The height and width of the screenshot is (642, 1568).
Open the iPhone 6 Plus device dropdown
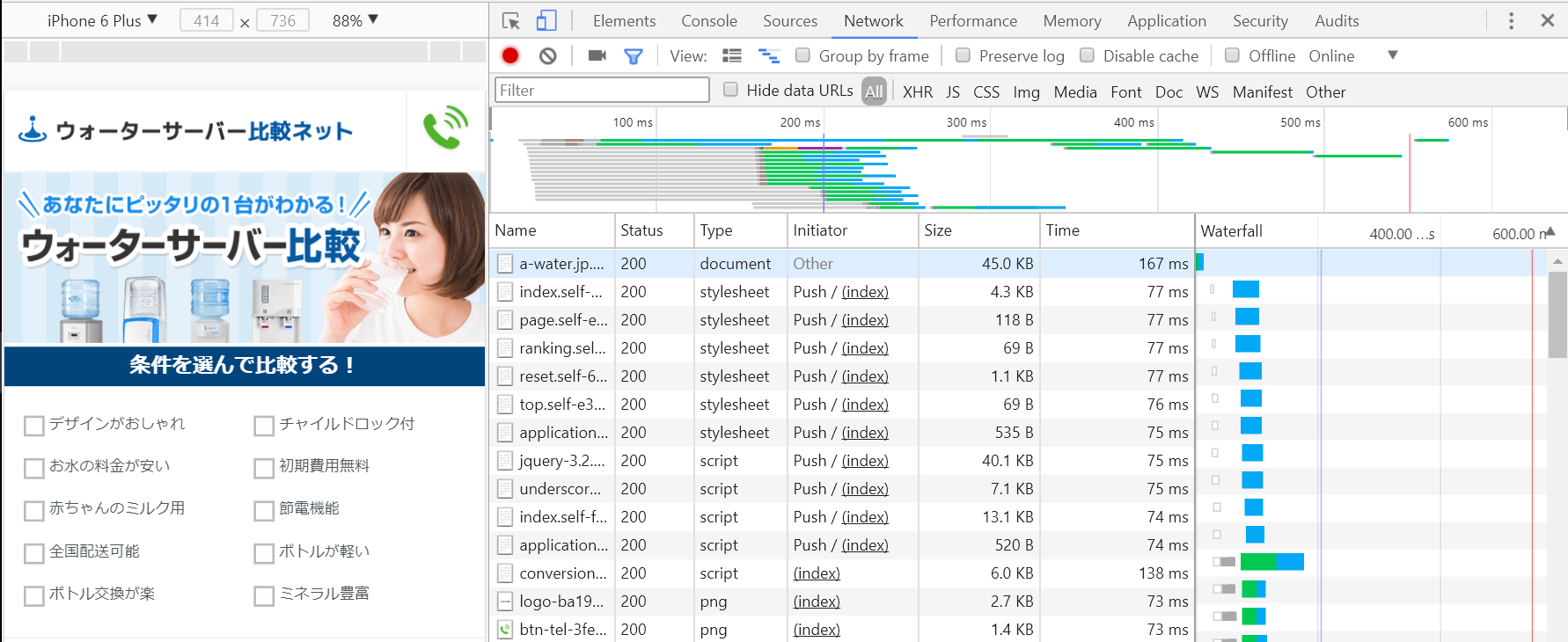[102, 20]
